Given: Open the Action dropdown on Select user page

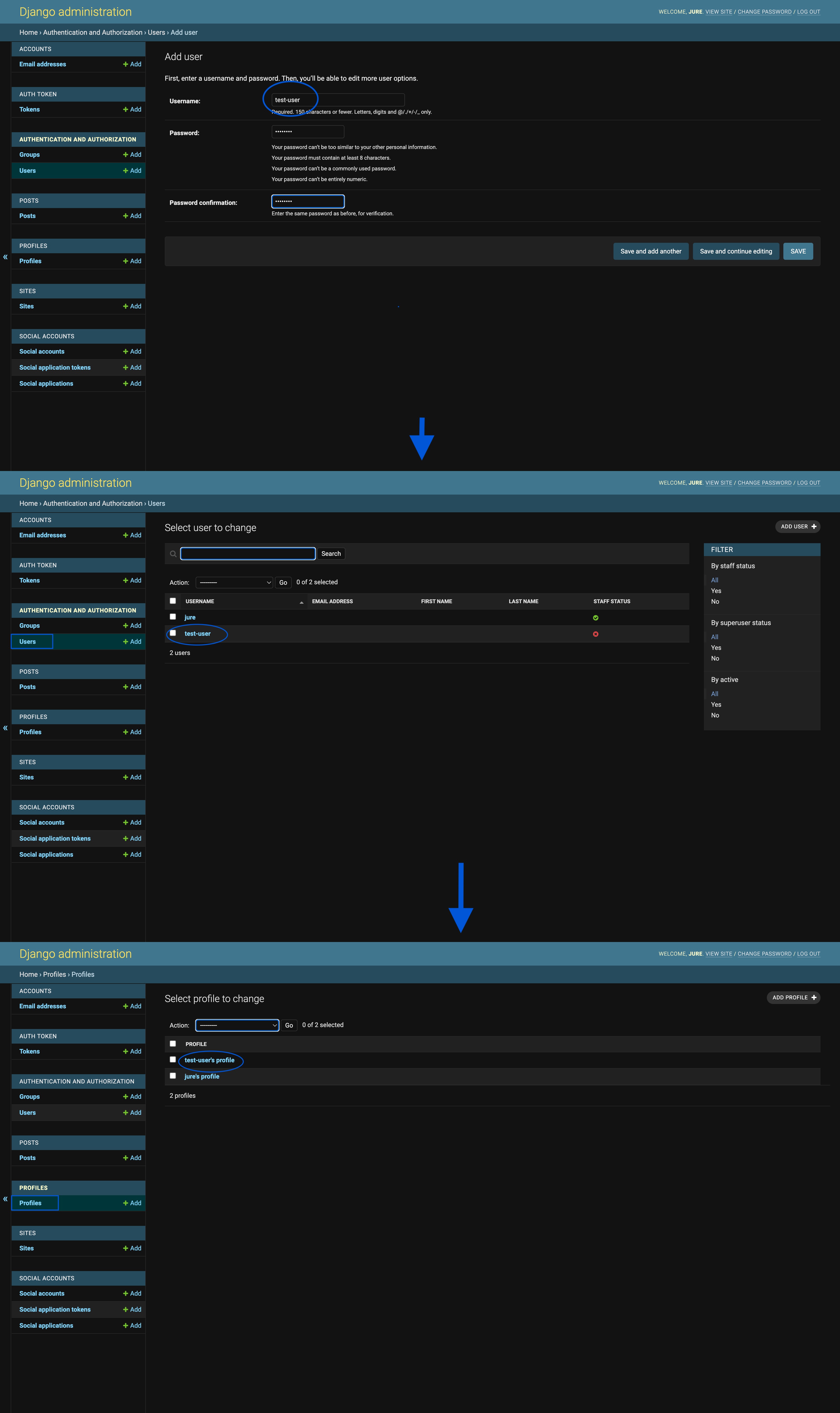Looking at the screenshot, I should (234, 582).
